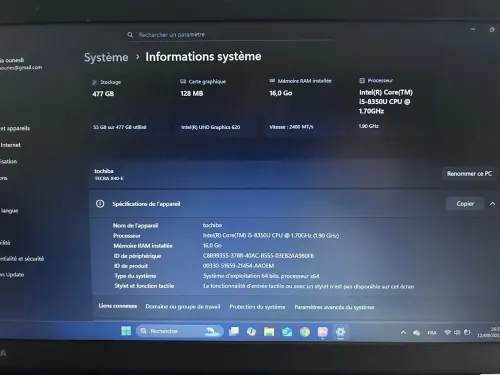Collapse the Spécifications de l'appareil section
500x375 pixels.
point(492,204)
